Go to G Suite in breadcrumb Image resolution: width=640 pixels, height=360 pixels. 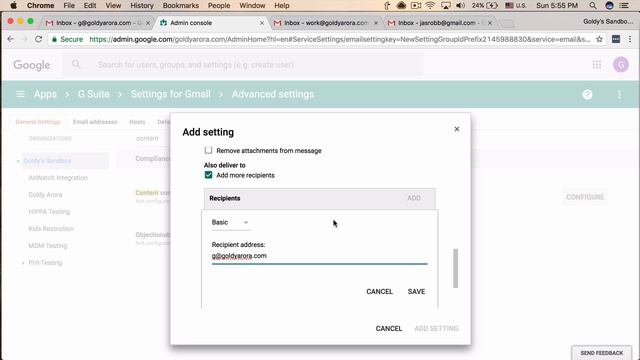[93, 94]
